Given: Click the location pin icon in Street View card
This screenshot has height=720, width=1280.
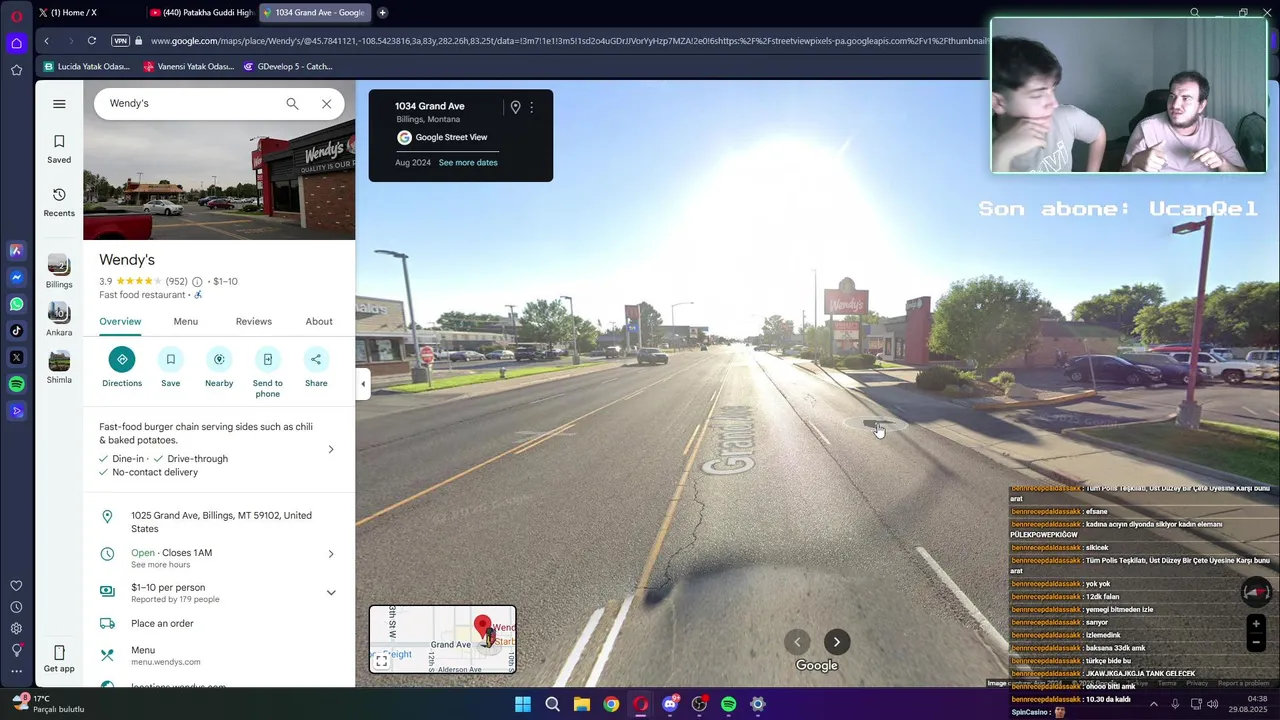Looking at the screenshot, I should [x=515, y=107].
